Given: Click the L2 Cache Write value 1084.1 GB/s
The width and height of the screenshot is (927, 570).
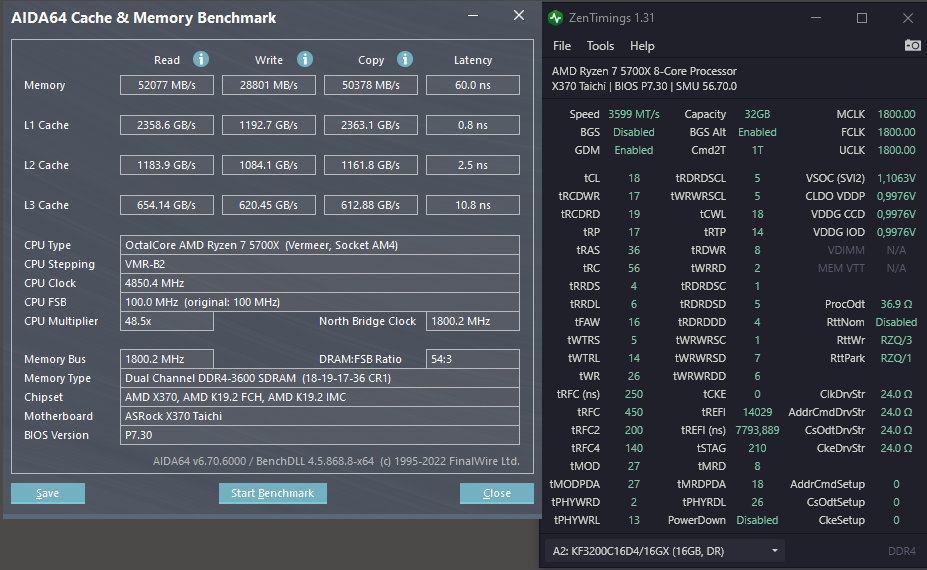Looking at the screenshot, I should 268,165.
